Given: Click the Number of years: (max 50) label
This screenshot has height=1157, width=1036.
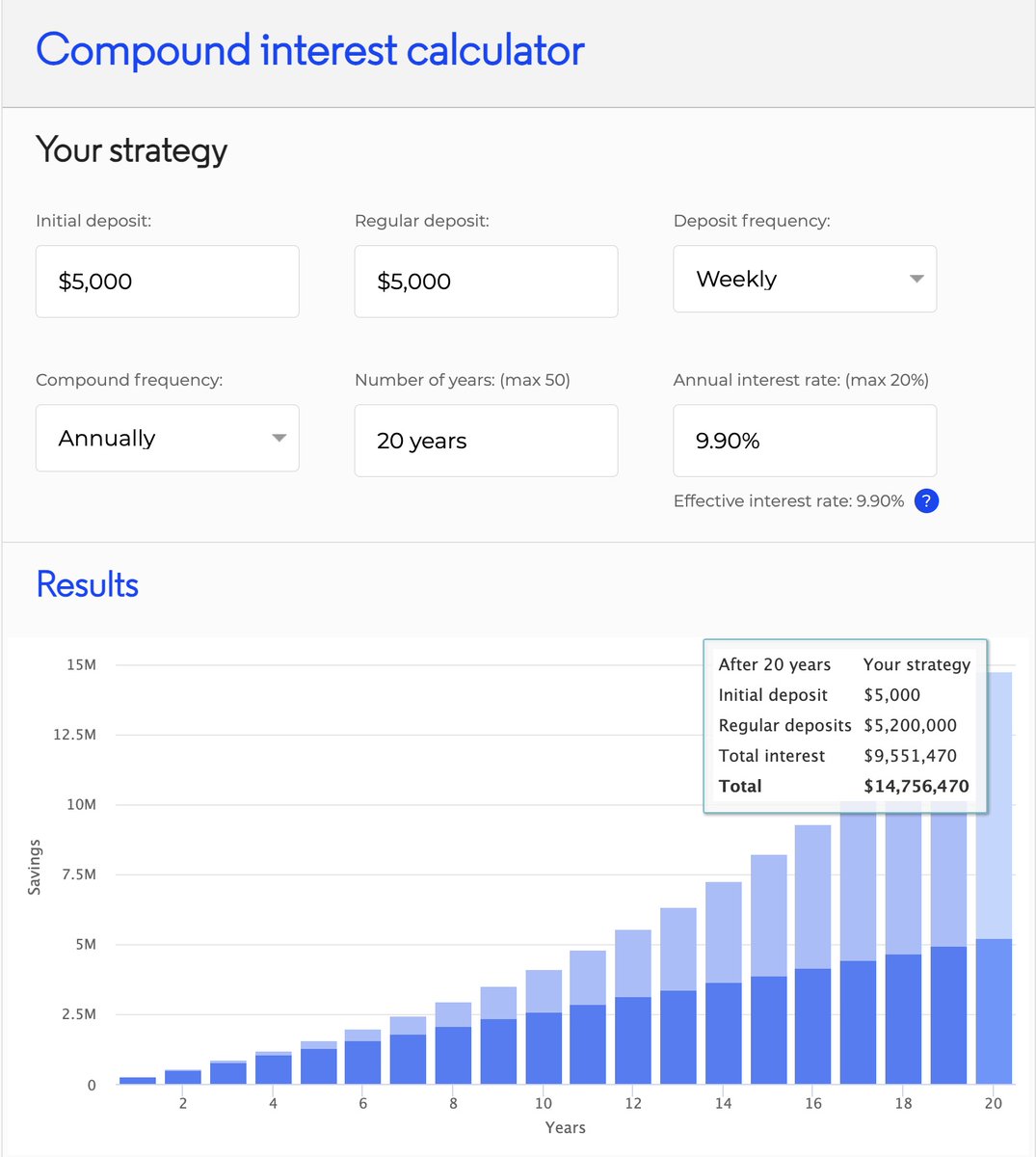Looking at the screenshot, I should pyautogui.click(x=463, y=380).
